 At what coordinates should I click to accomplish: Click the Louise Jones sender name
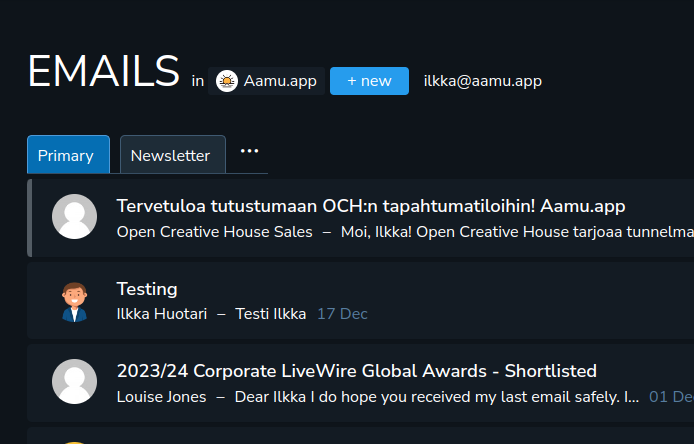click(162, 397)
